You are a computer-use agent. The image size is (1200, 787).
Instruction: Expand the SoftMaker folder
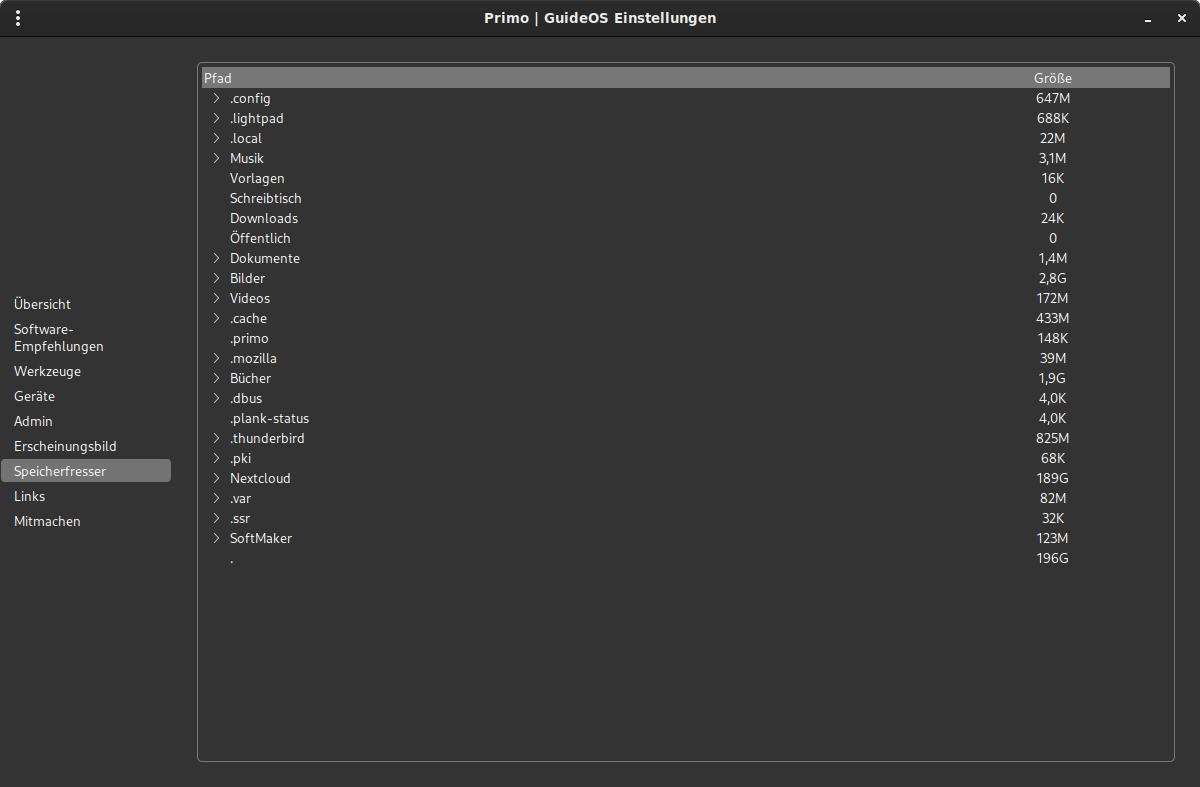coord(216,538)
